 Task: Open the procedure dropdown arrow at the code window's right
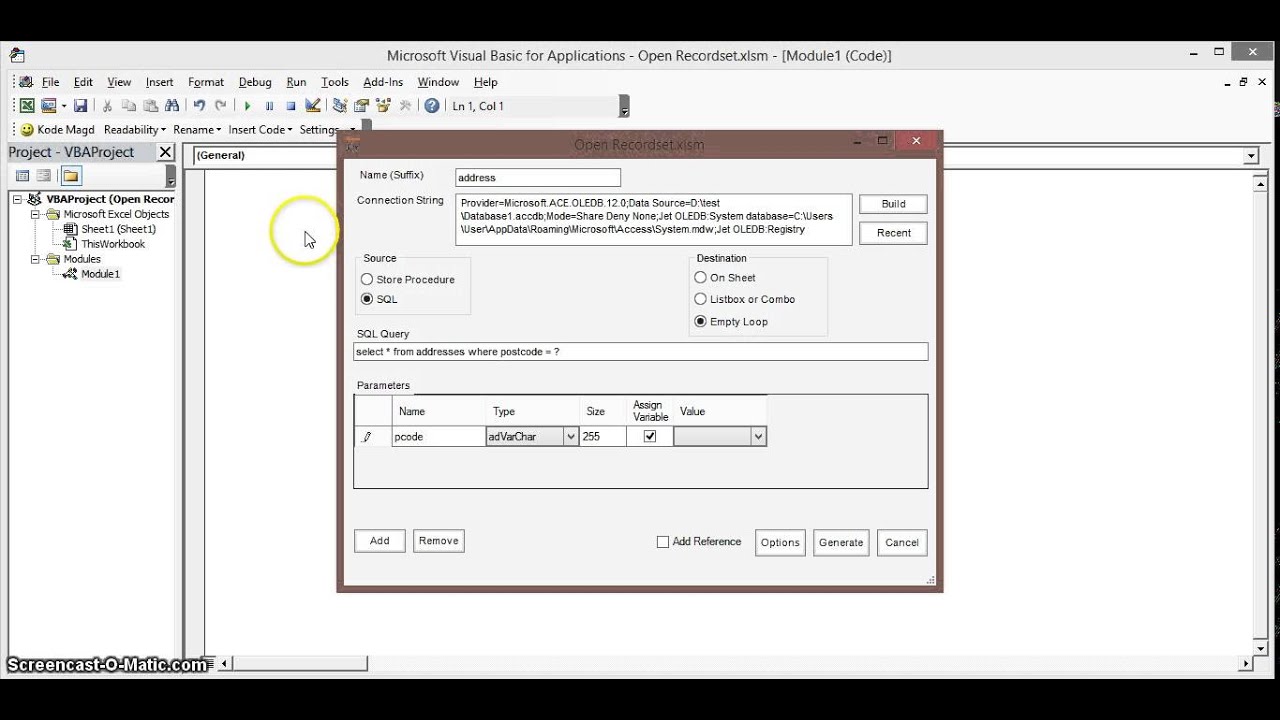pos(1251,156)
